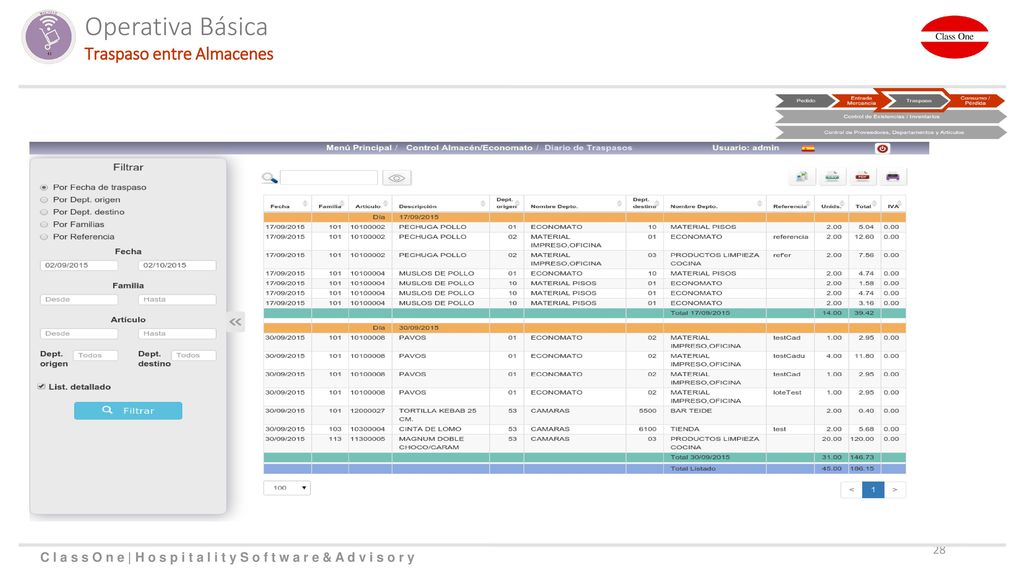The height and width of the screenshot is (576, 1024).
Task: Click the first export icon in the toolbar
Action: (x=801, y=176)
